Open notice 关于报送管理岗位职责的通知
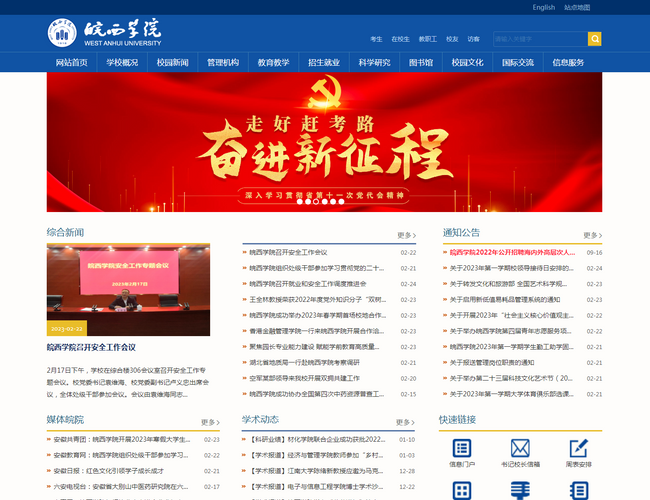 point(492,363)
